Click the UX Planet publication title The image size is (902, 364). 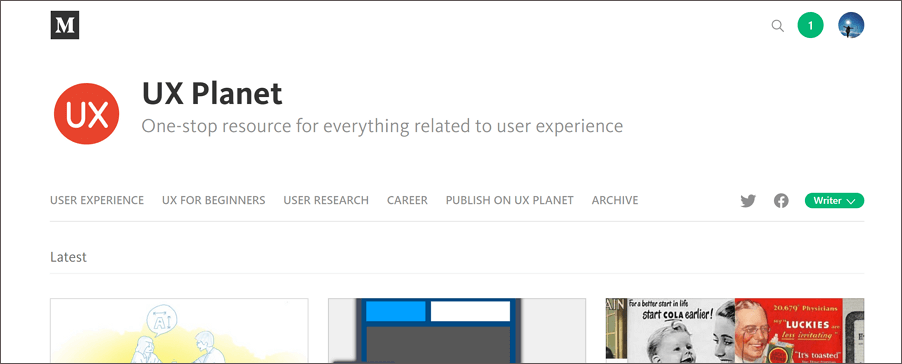[x=212, y=93]
